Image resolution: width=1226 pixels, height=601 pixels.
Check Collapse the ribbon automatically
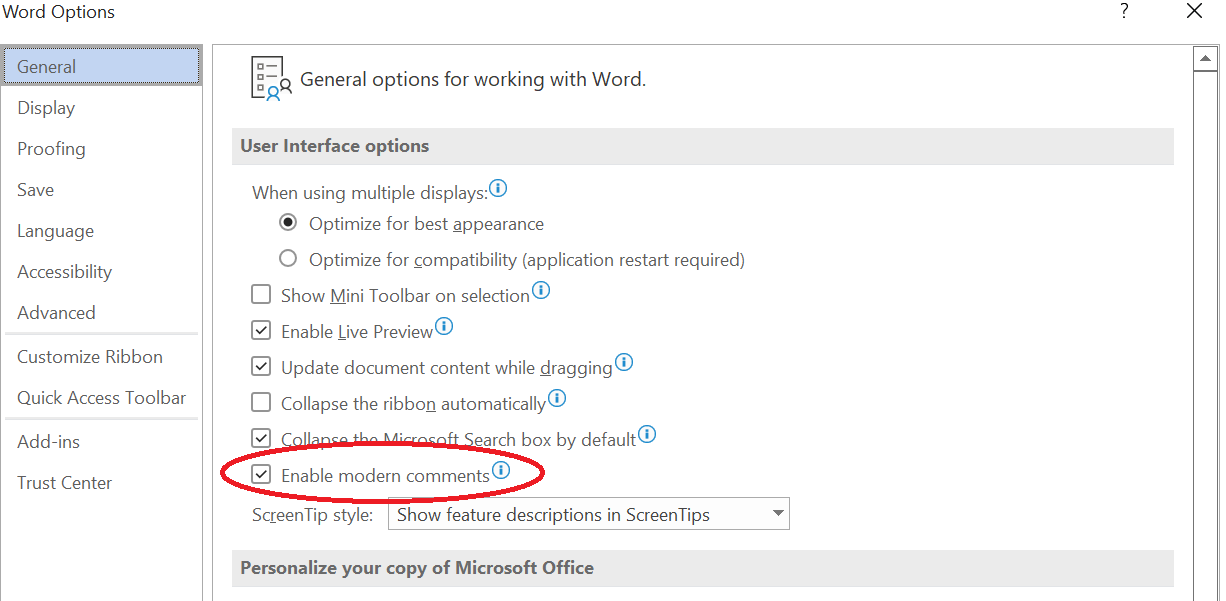coord(261,403)
